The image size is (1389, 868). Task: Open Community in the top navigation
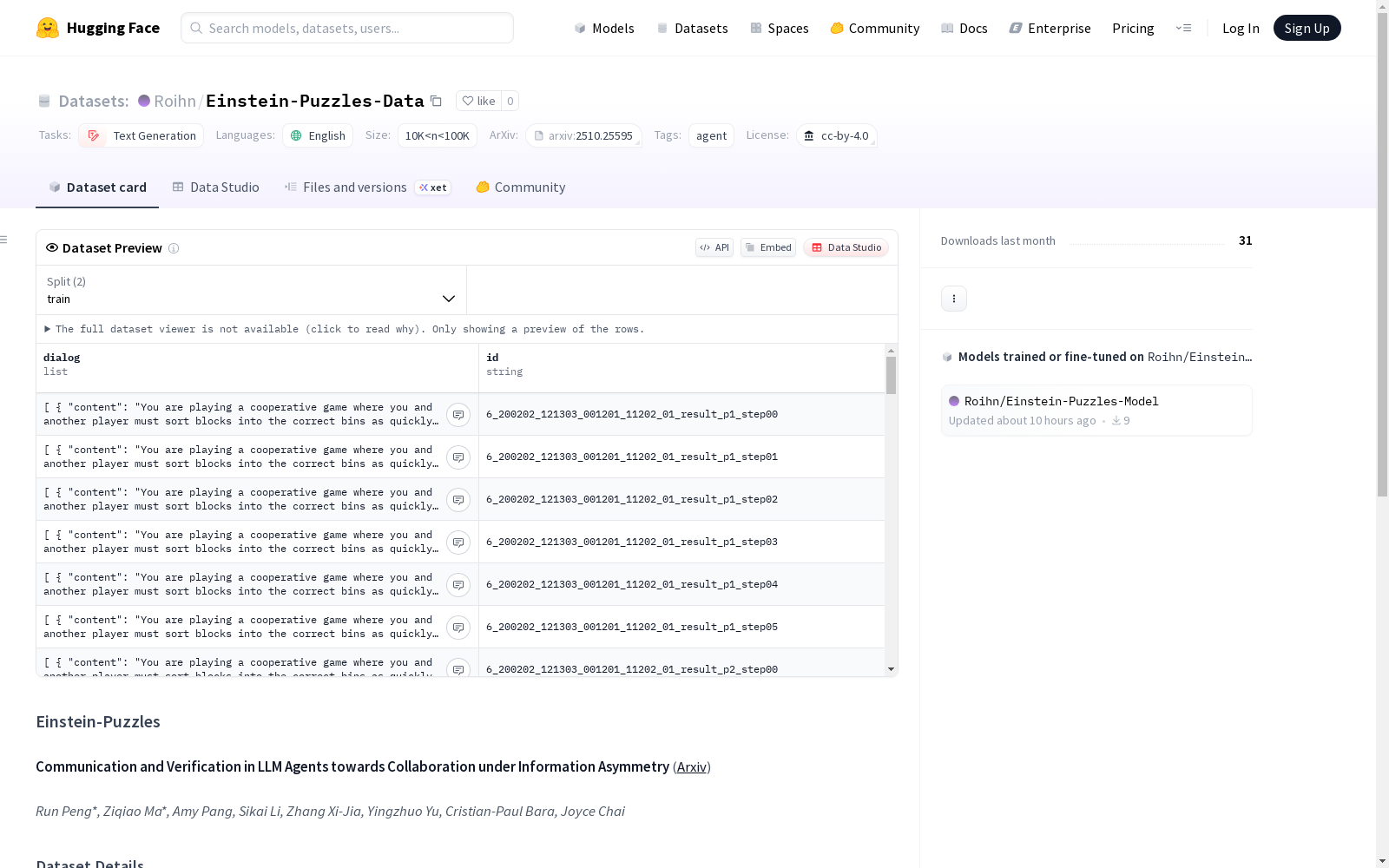875,28
